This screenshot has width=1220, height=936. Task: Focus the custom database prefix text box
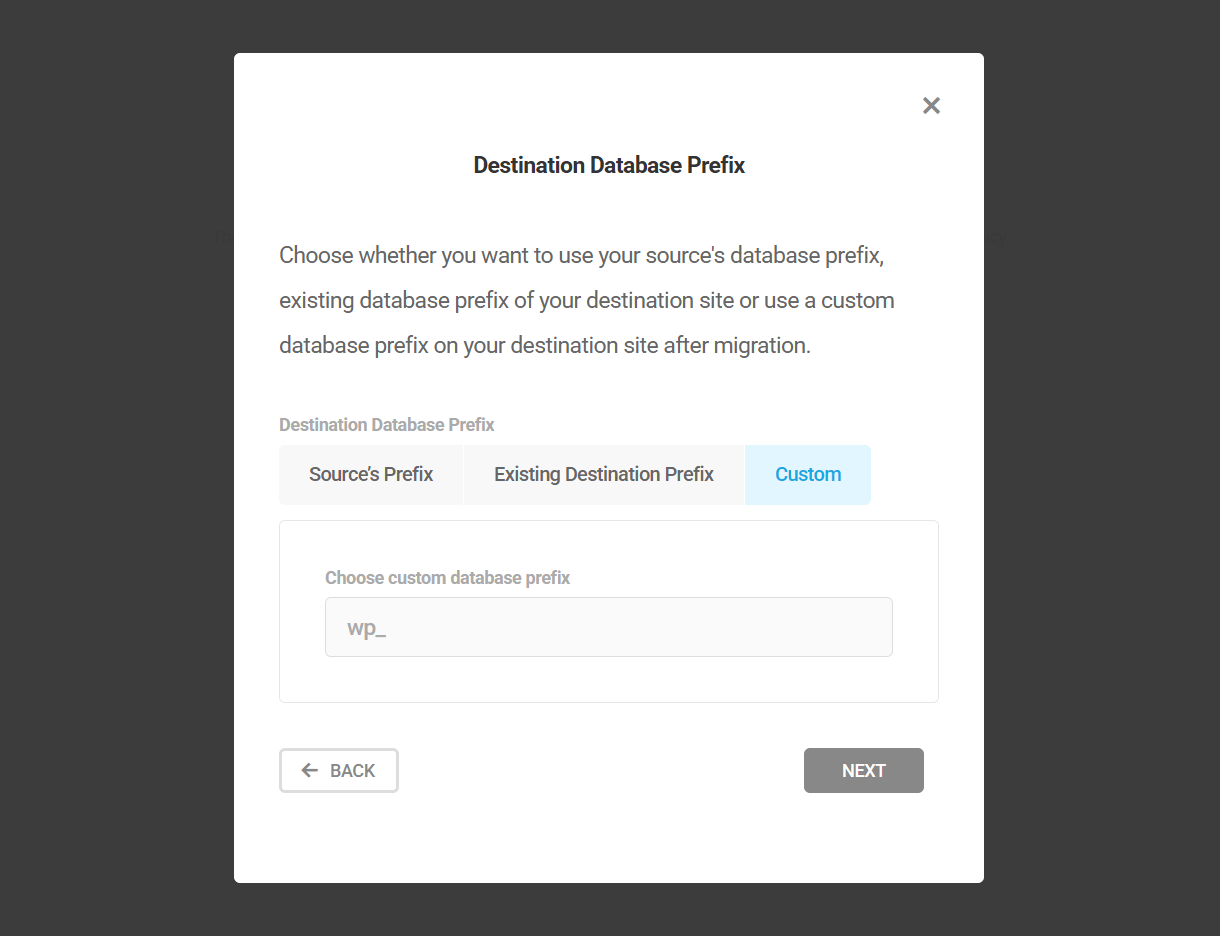(608, 626)
